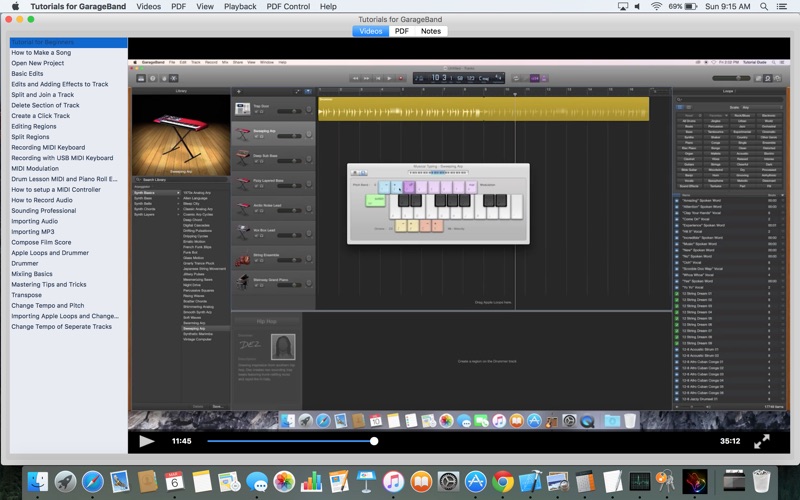Open Notification Center icon

(x=781, y=7)
